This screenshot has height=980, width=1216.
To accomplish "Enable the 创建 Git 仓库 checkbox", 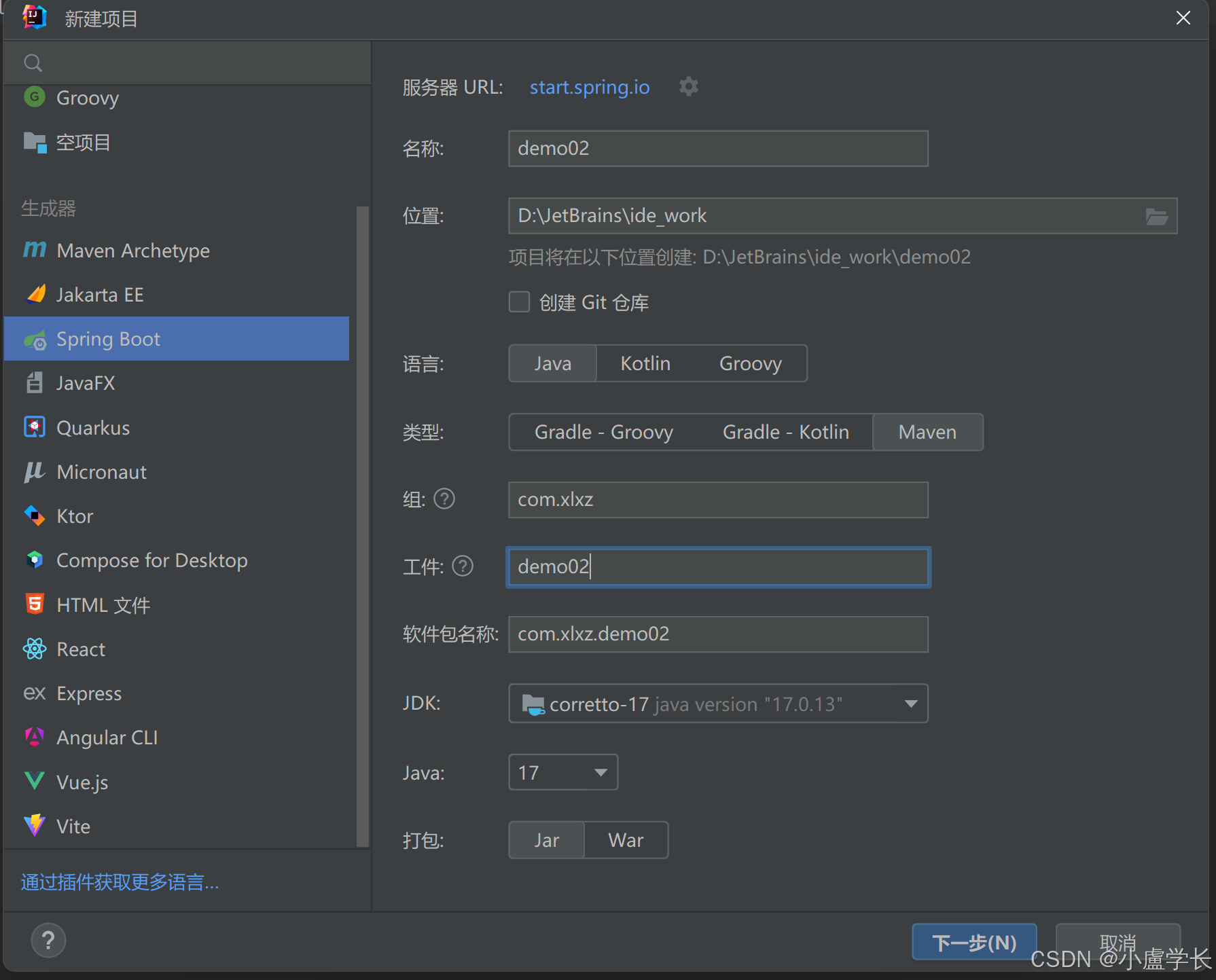I will 519,302.
